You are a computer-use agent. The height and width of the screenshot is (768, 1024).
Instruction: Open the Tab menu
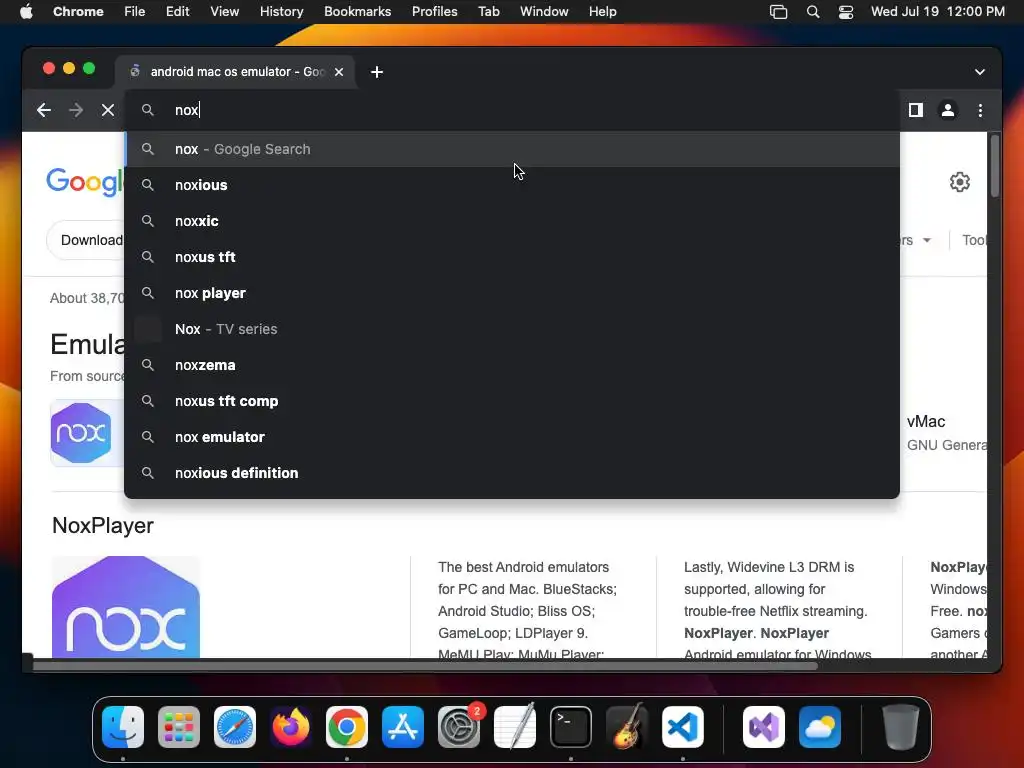(x=488, y=12)
